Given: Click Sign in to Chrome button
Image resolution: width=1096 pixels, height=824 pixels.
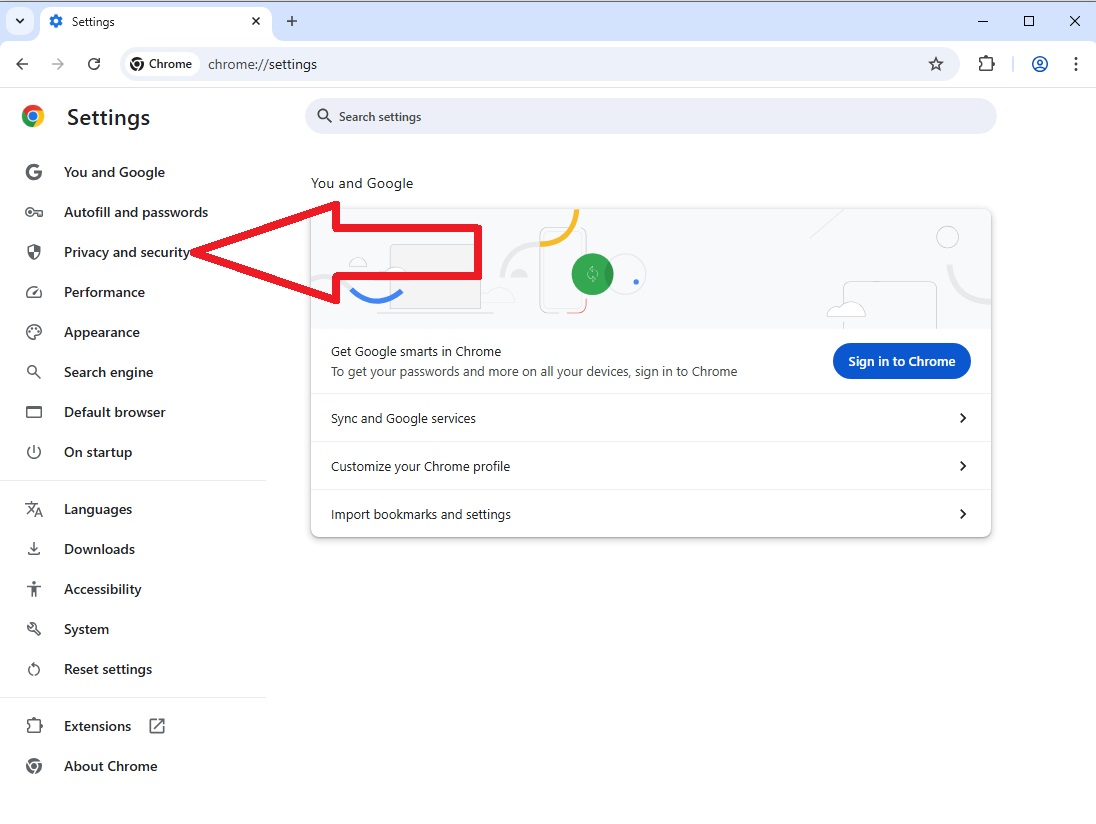Looking at the screenshot, I should click(901, 361).
